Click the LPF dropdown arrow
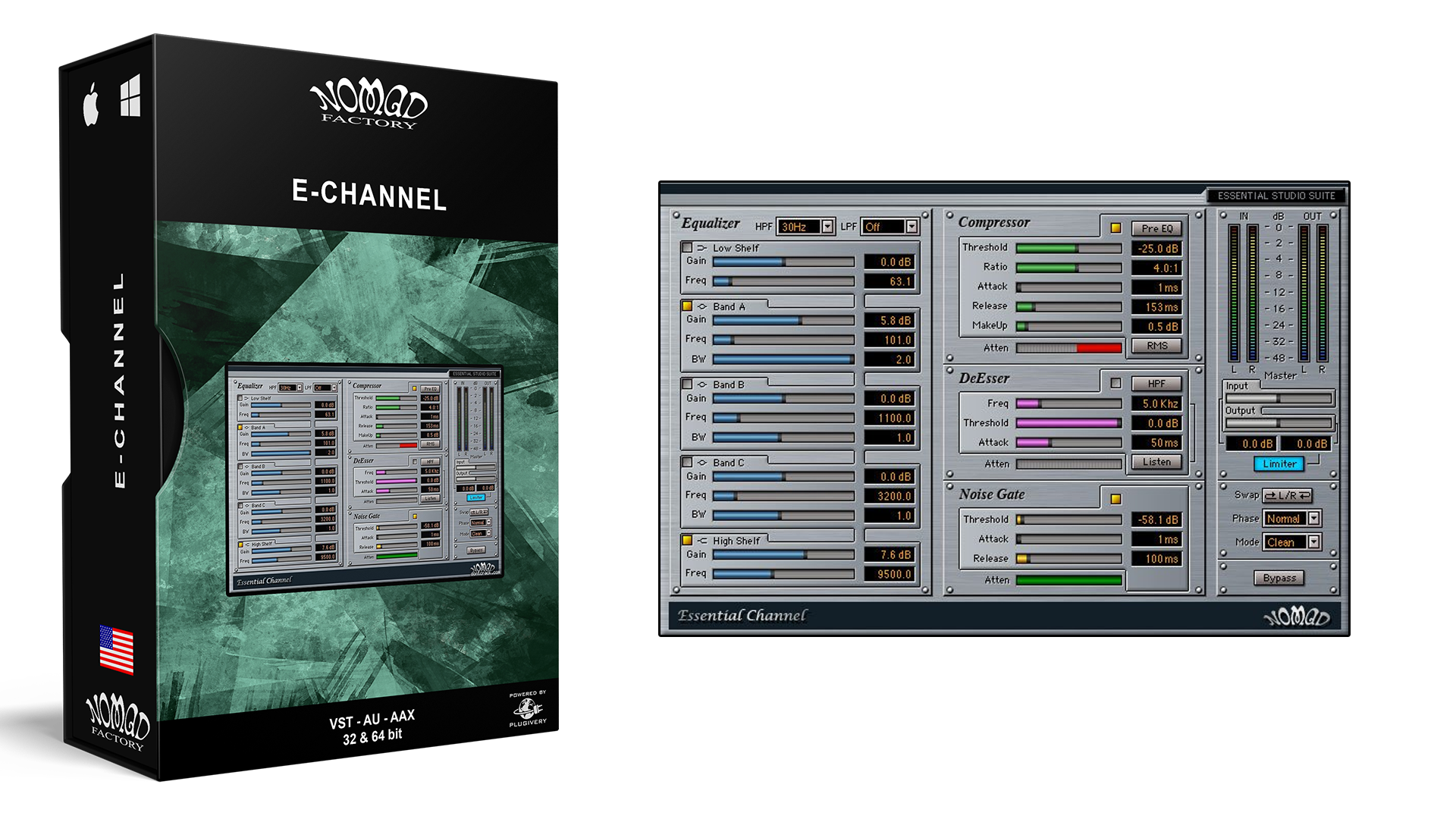This screenshot has height=819, width=1456. (x=912, y=227)
